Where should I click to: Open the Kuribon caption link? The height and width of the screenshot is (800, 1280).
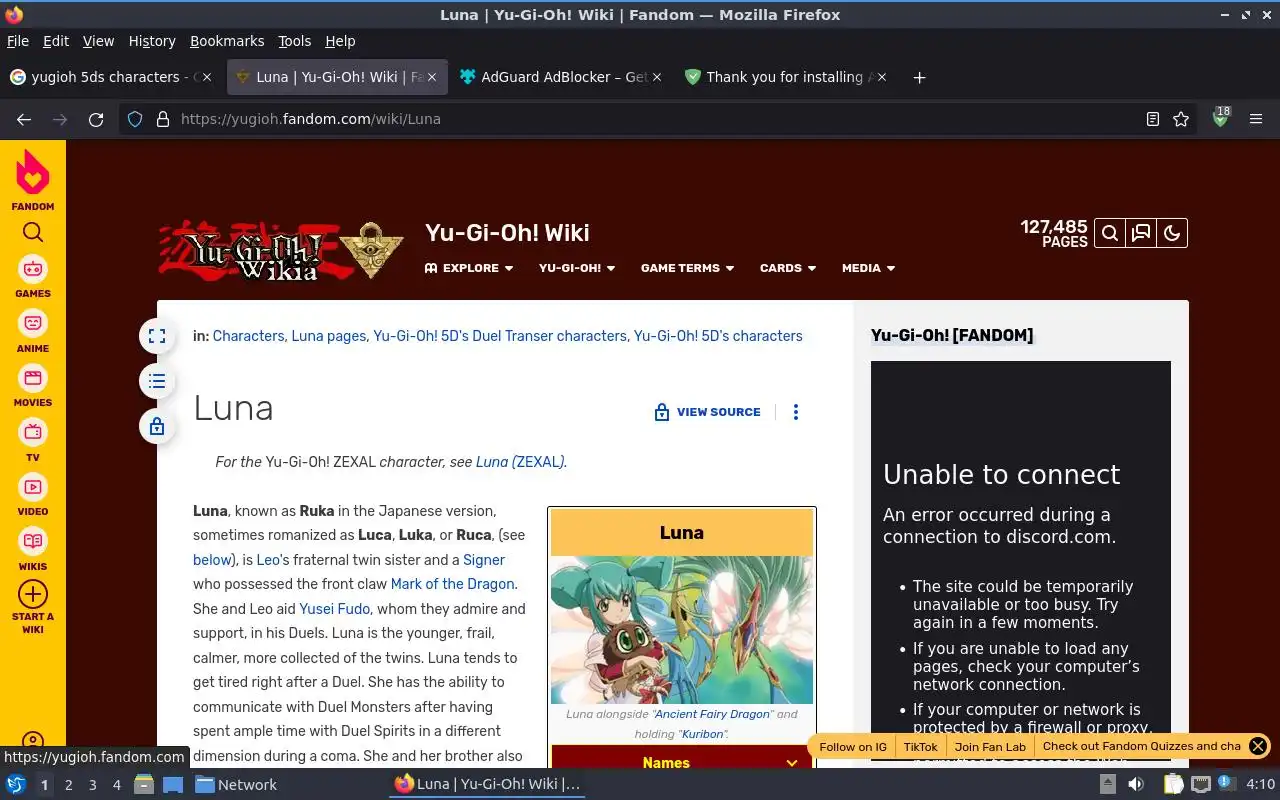(x=704, y=734)
